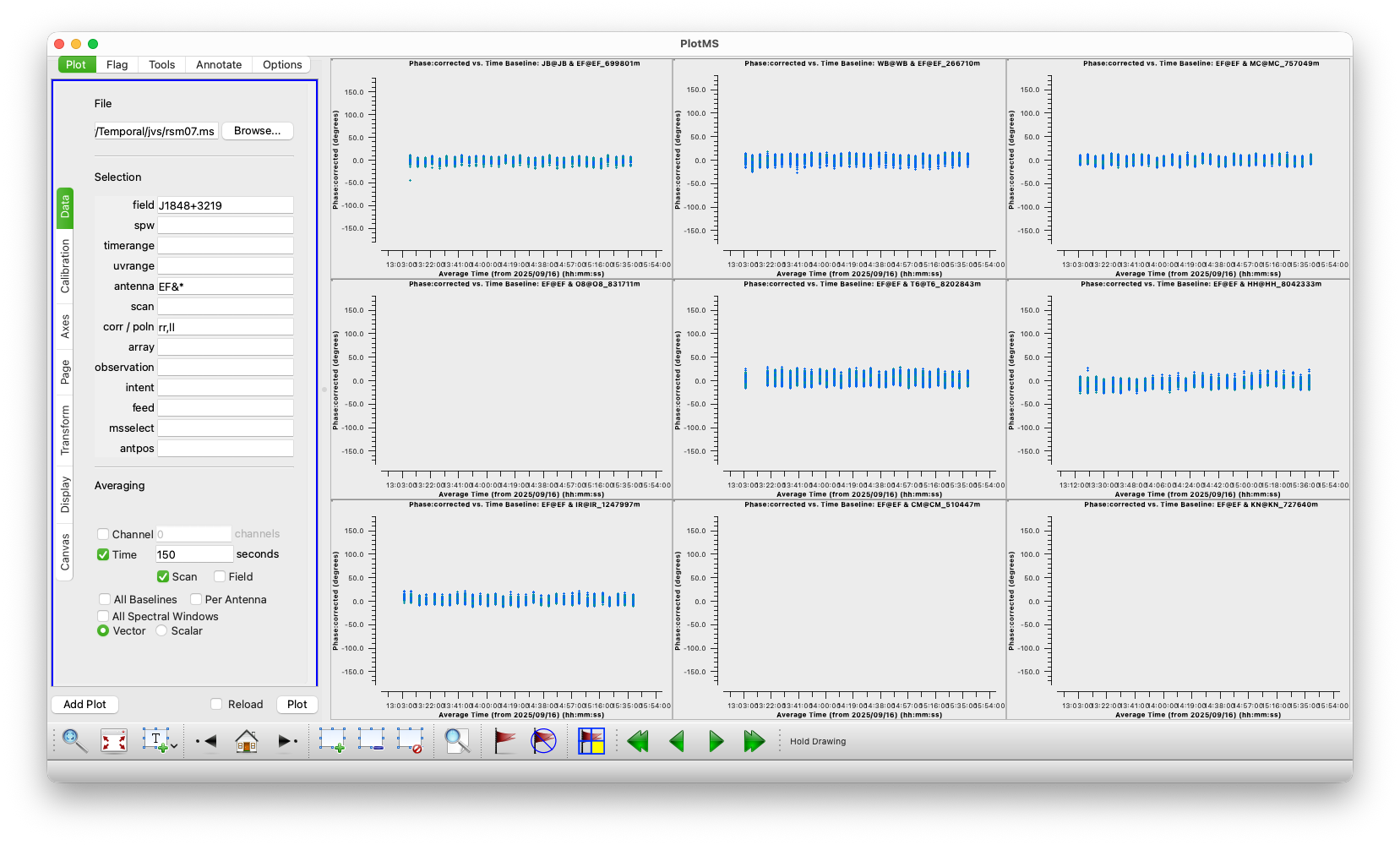This screenshot has height=845, width=1400.
Task: Select the Zoom magnifier tool
Action: tap(74, 741)
